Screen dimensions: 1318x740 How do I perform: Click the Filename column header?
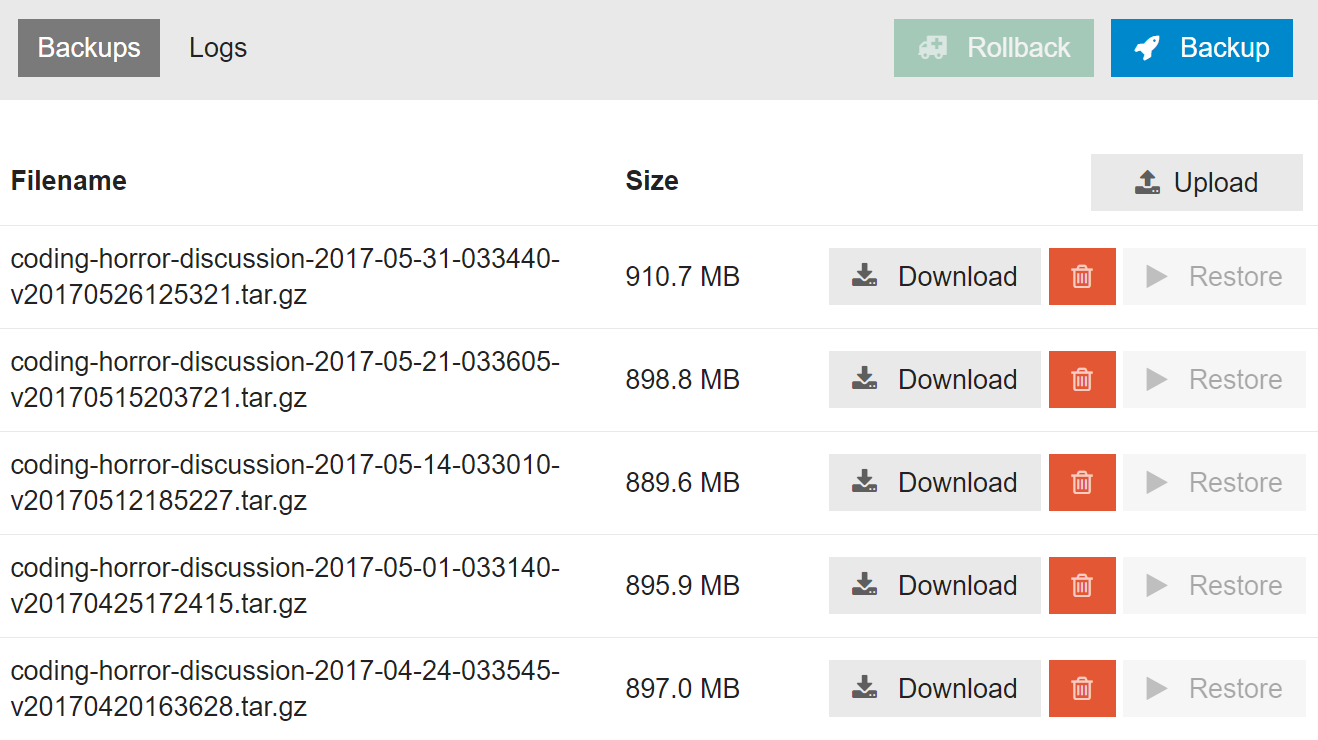click(x=68, y=180)
